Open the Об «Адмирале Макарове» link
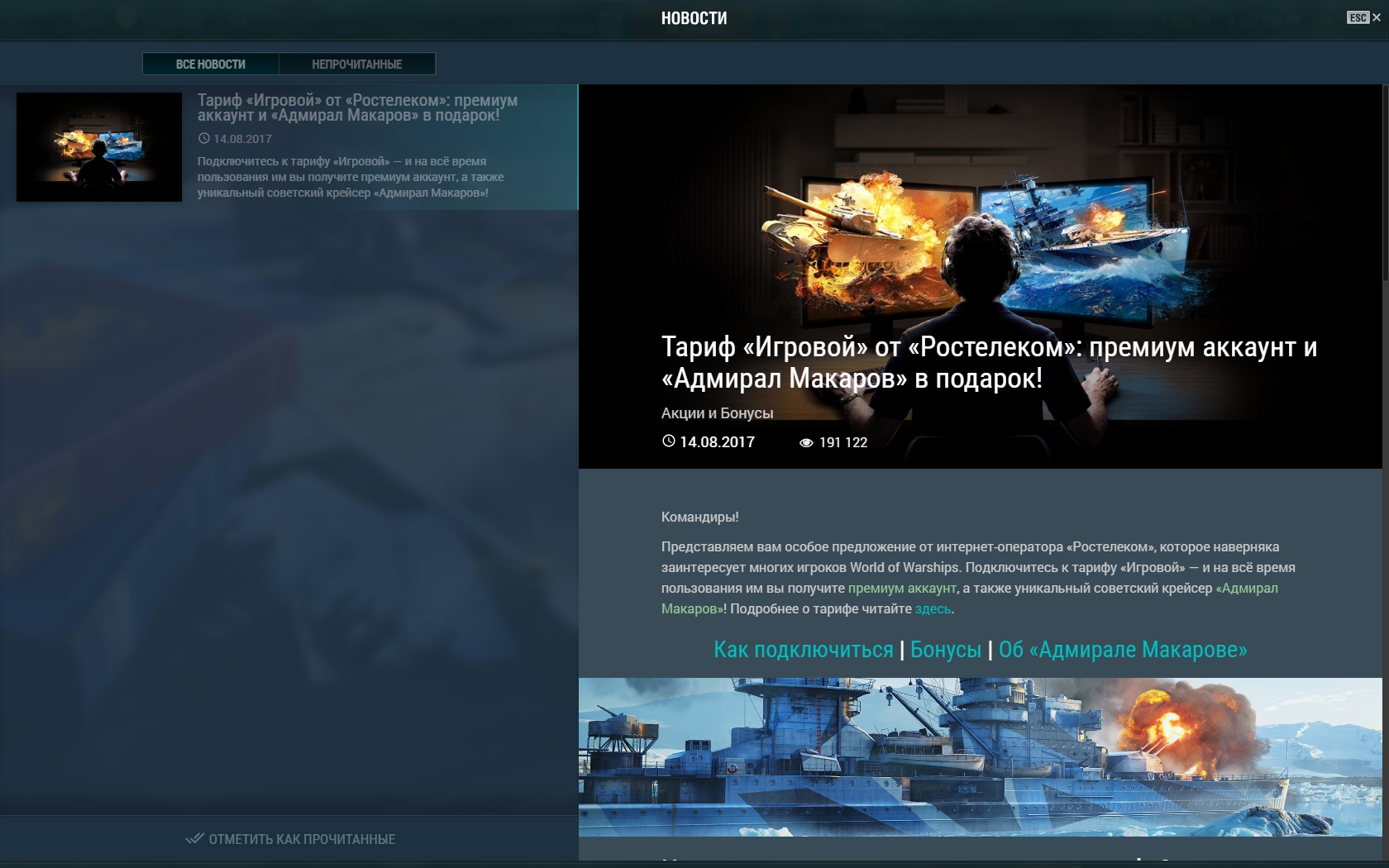This screenshot has height=868, width=1389. 1123,650
